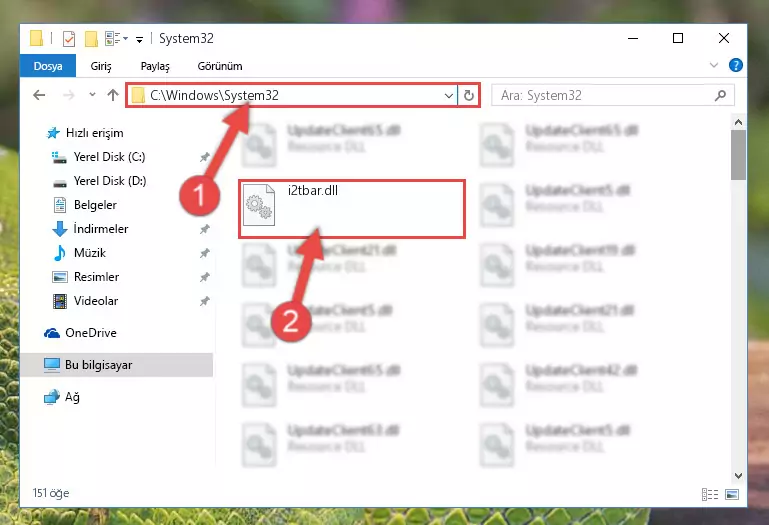Select OneDrive in navigation pane

pyautogui.click(x=91, y=333)
